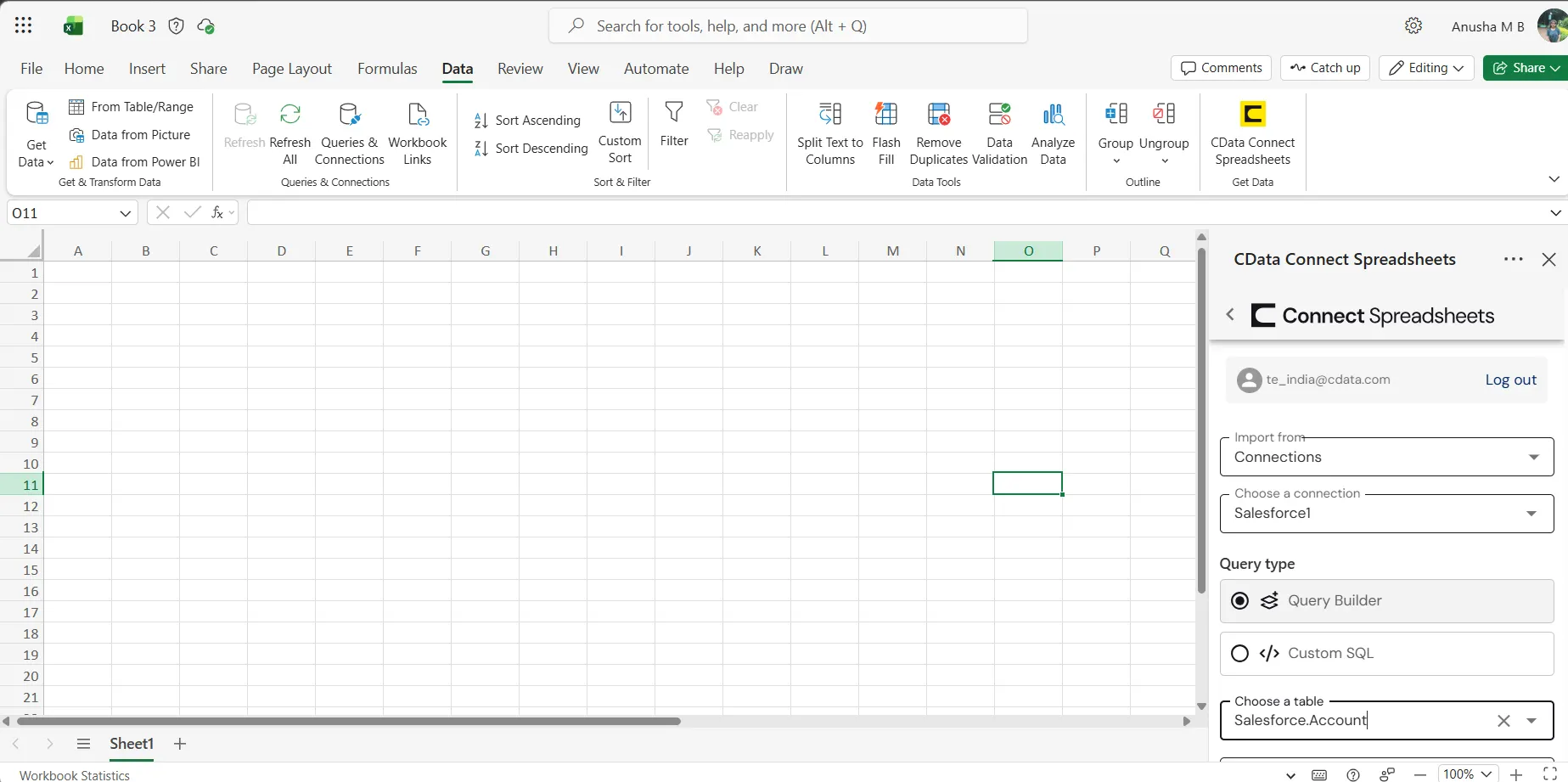
Task: Toggle Filter on the data
Action: click(x=674, y=126)
